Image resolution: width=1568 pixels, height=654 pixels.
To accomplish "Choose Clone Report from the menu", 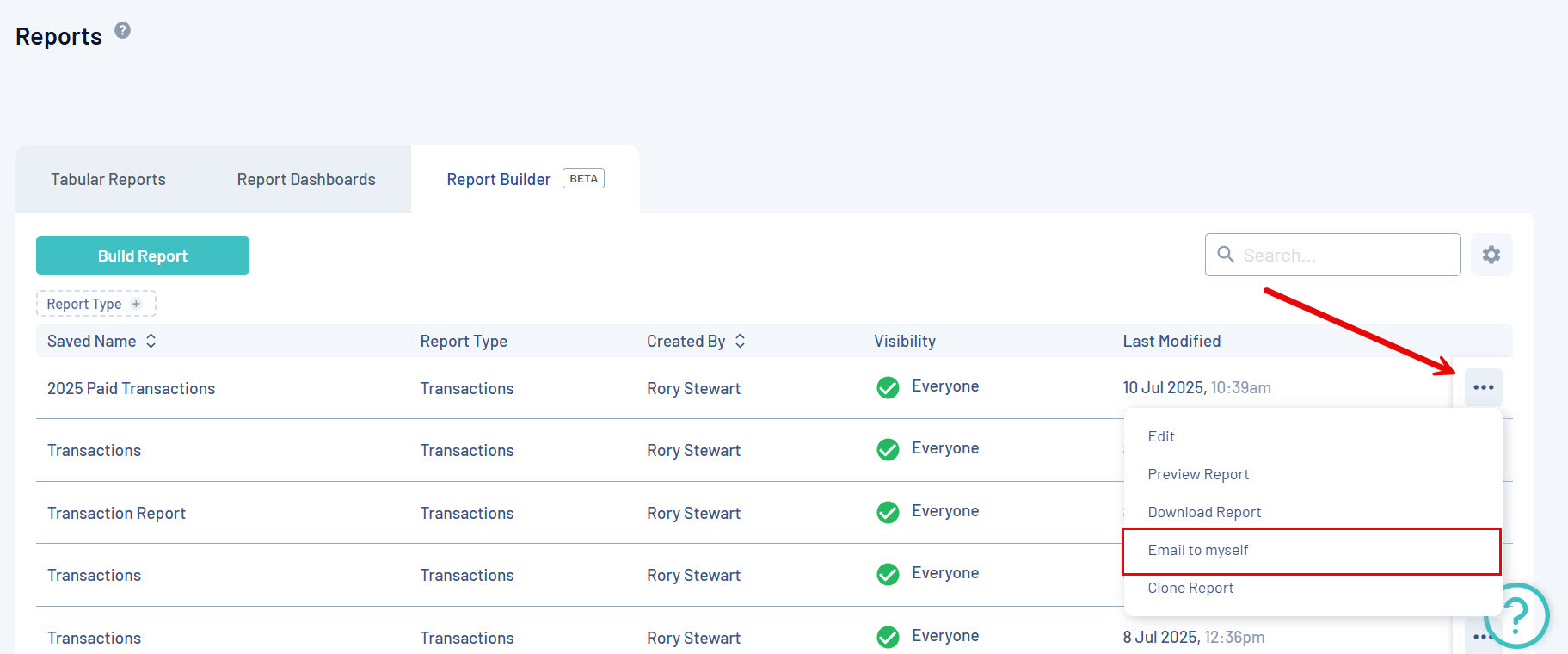I will pos(1190,588).
